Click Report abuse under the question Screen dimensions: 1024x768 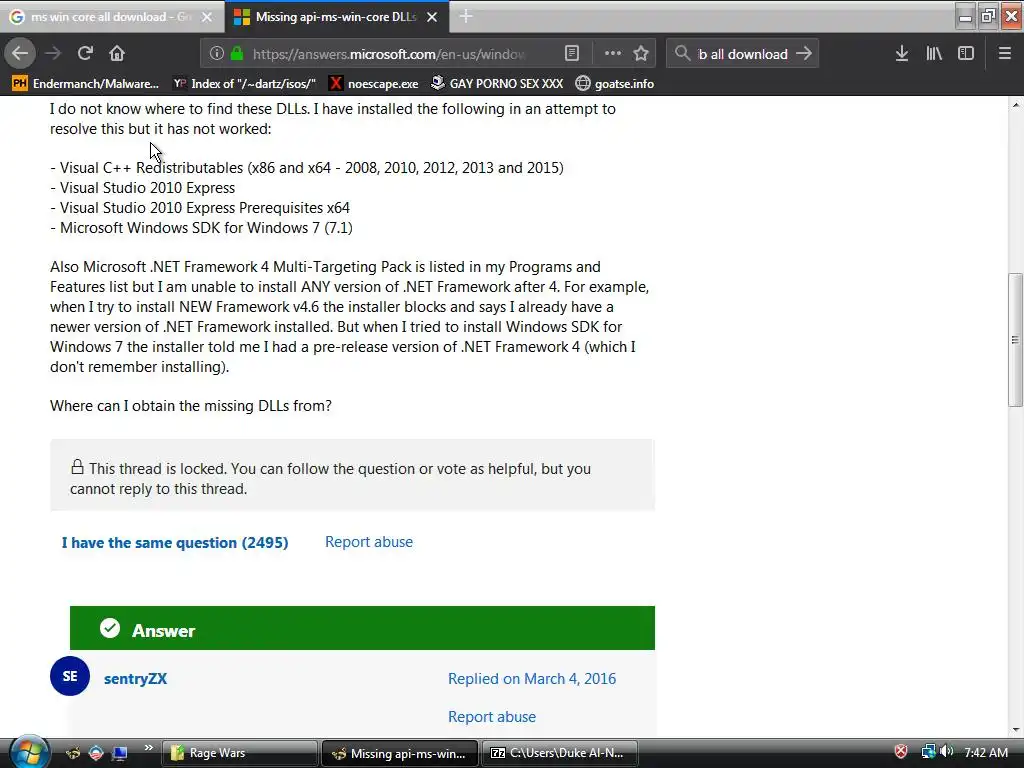coord(369,542)
